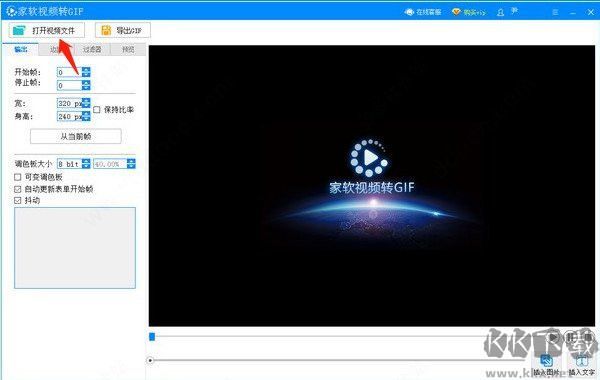Open video file (打开视频文件) button
600x380 pixels.
(x=47, y=30)
